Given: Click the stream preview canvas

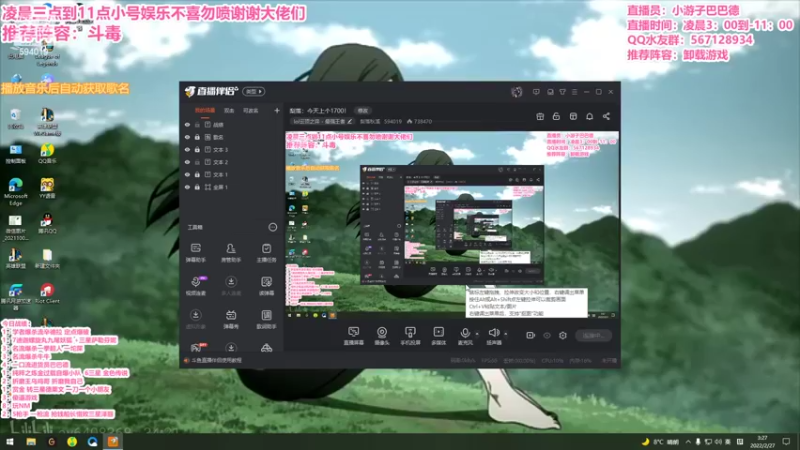Looking at the screenshot, I should 452,225.
